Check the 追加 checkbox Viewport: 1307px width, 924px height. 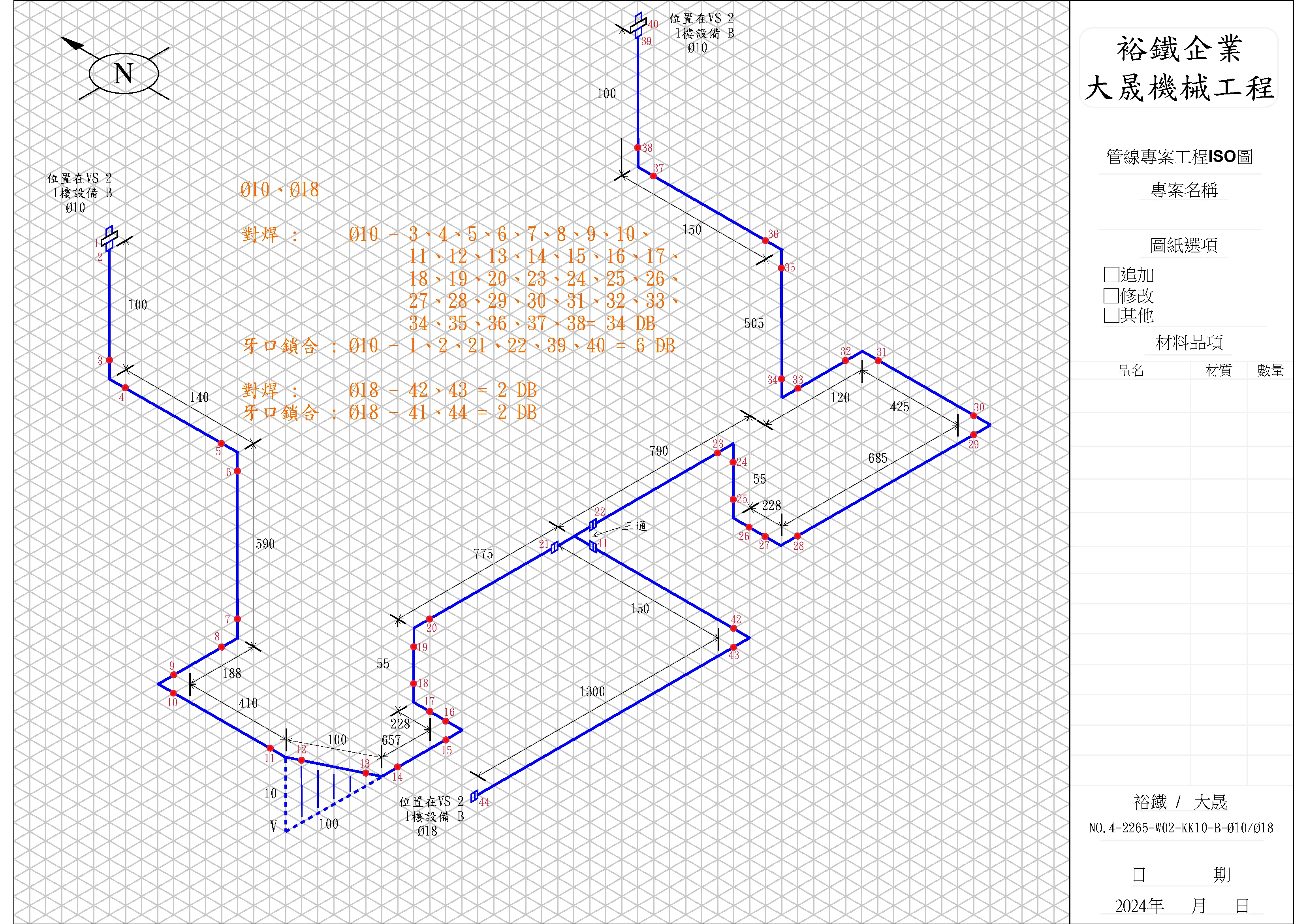point(1111,275)
